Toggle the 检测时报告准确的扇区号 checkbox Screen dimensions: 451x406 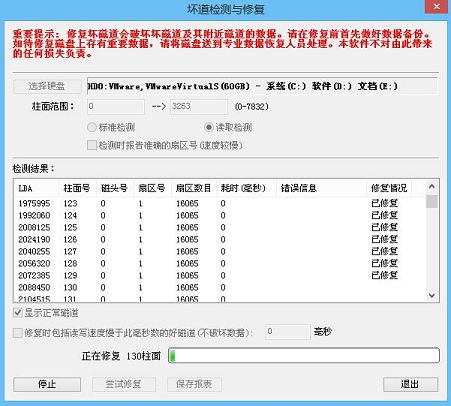(92, 145)
